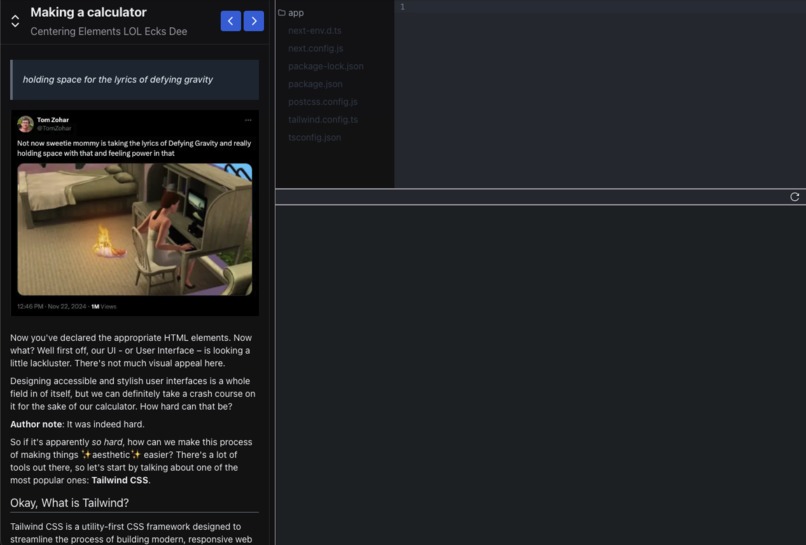
Task: Click the Author note paragraph
Action: (77, 424)
